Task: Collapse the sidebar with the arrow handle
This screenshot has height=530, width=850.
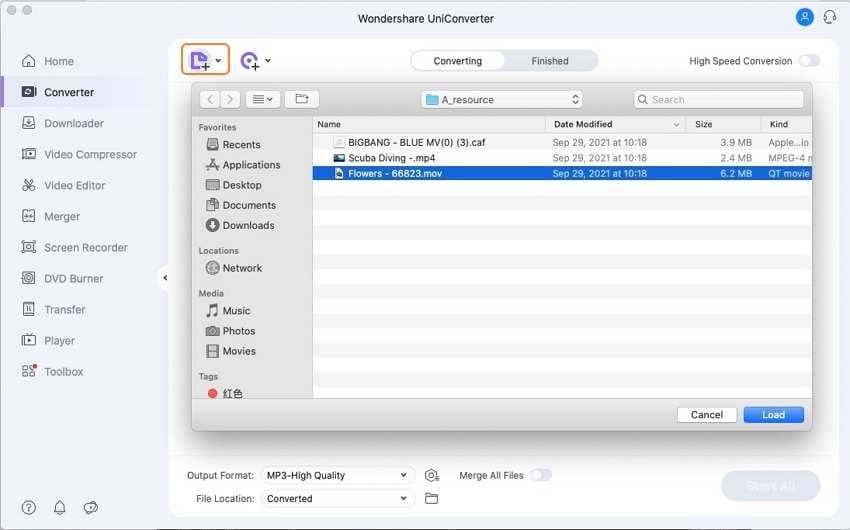Action: coord(165,278)
